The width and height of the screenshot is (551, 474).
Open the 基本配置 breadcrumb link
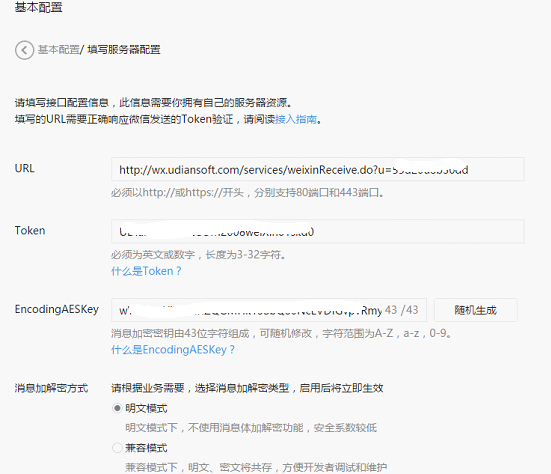click(x=58, y=50)
